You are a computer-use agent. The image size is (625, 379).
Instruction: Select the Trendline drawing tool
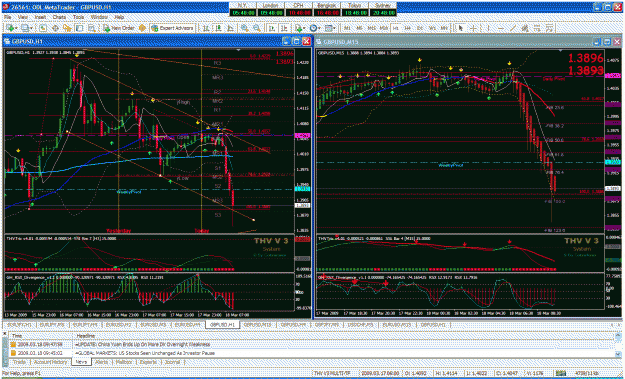point(513,28)
